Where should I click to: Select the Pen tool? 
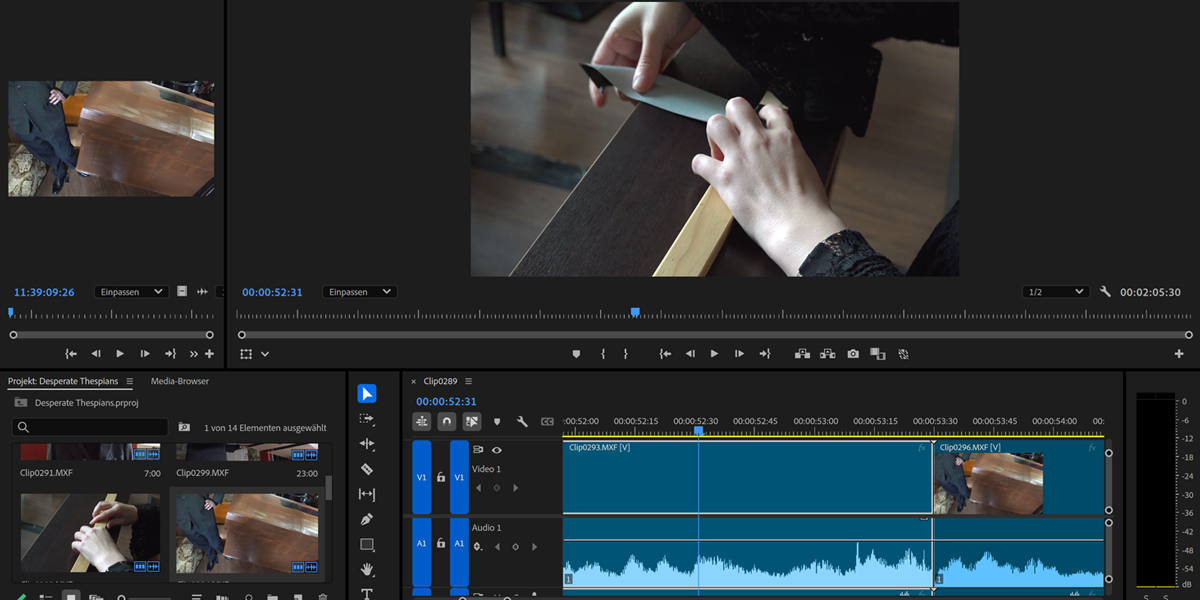point(367,520)
